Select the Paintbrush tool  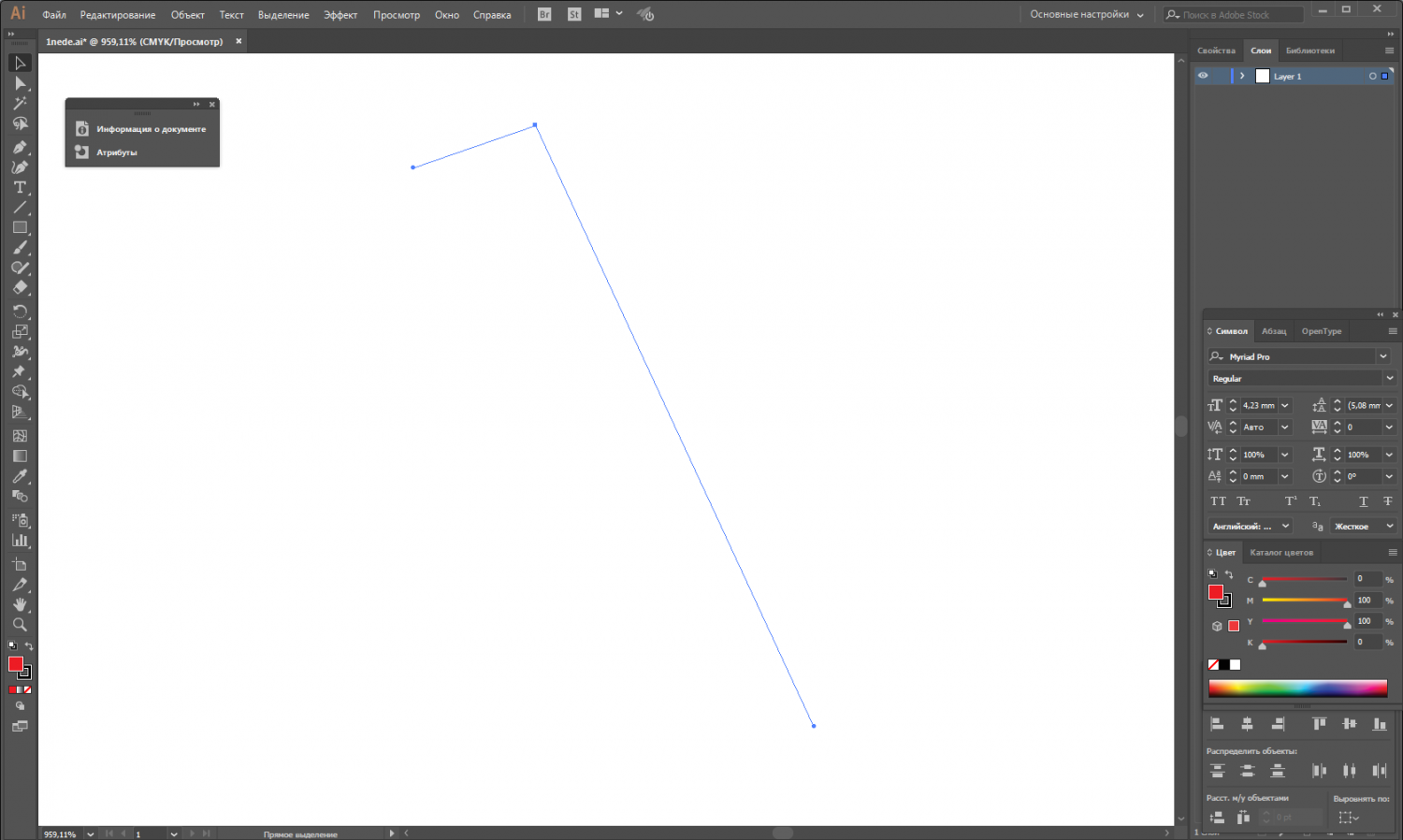20,248
